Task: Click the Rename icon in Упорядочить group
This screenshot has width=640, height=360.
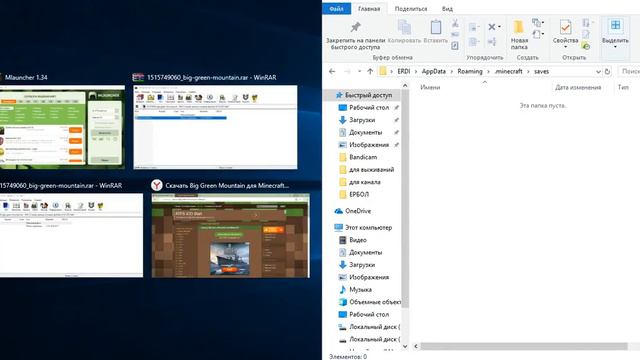Action: [492, 42]
